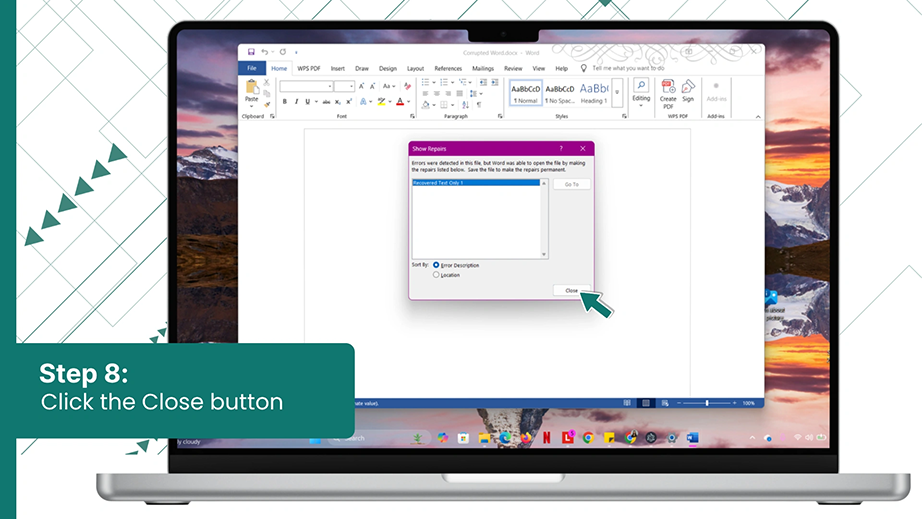This screenshot has height=519, width=922.
Task: Switch to the Review tab
Action: coord(513,69)
